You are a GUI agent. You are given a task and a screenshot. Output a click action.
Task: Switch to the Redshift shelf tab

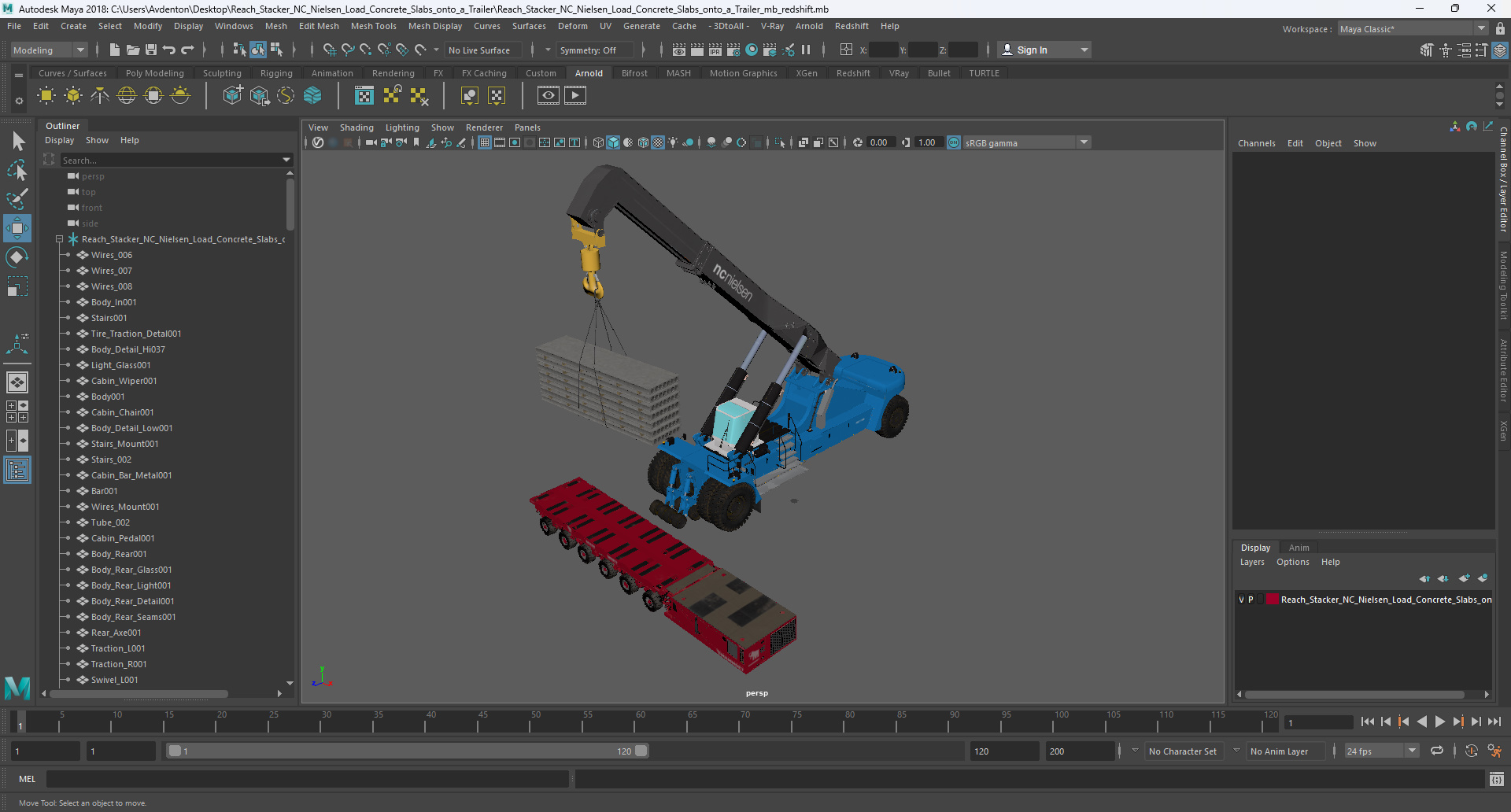[853, 73]
